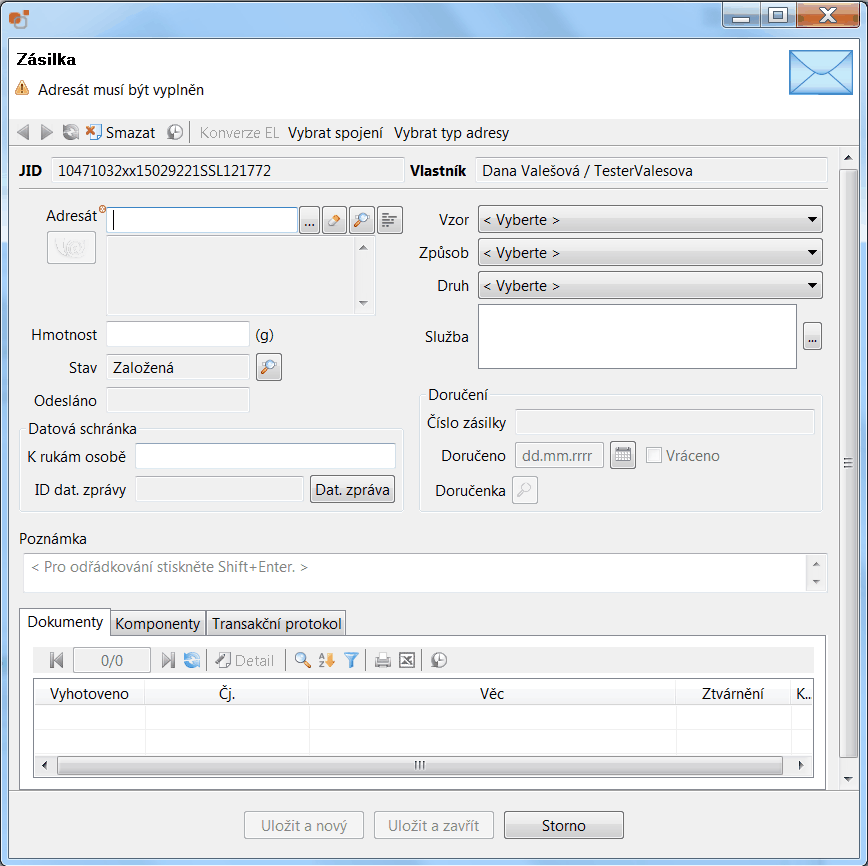
Task: Open the Vzor dropdown
Action: point(650,220)
